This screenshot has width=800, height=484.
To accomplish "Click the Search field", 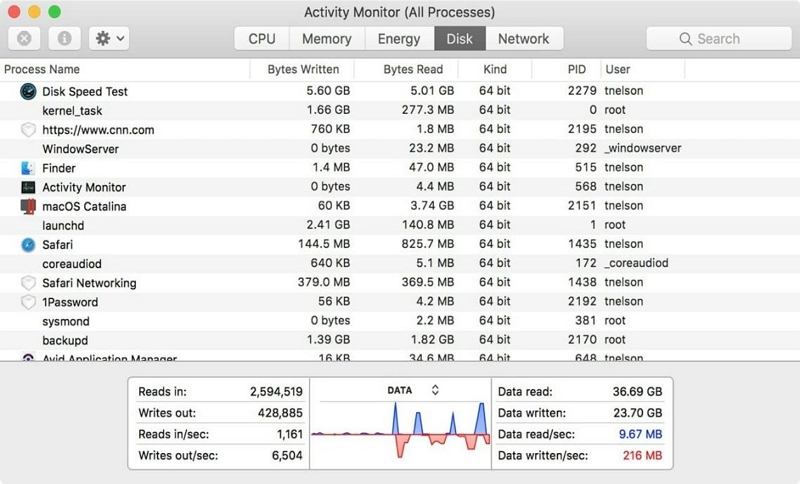I will (717, 39).
